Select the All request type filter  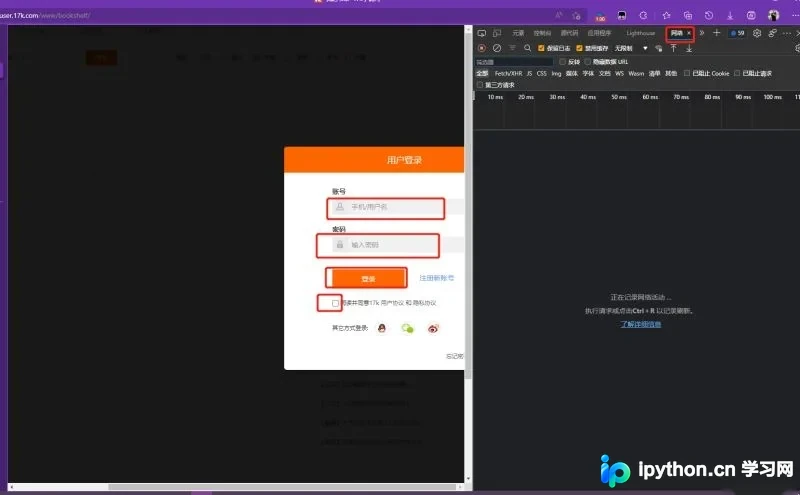[482, 73]
